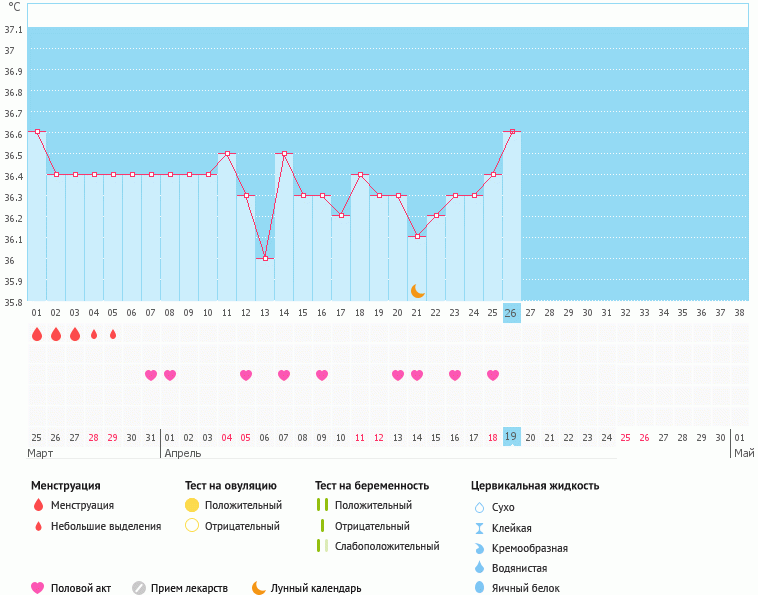This screenshot has height=595, width=758.
Task: Select highlighted calendar date 19 in April row
Action: coord(511,437)
